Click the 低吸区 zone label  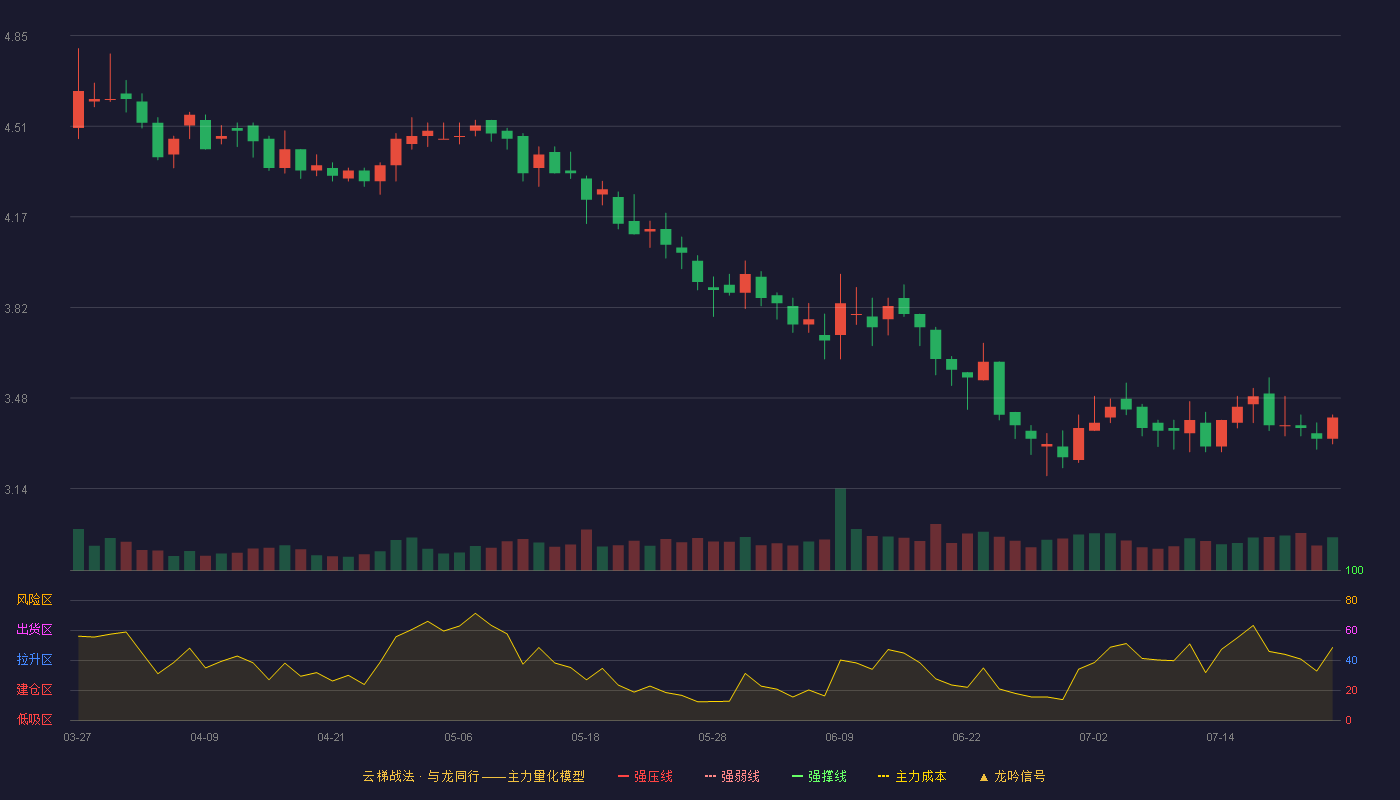[x=34, y=720]
